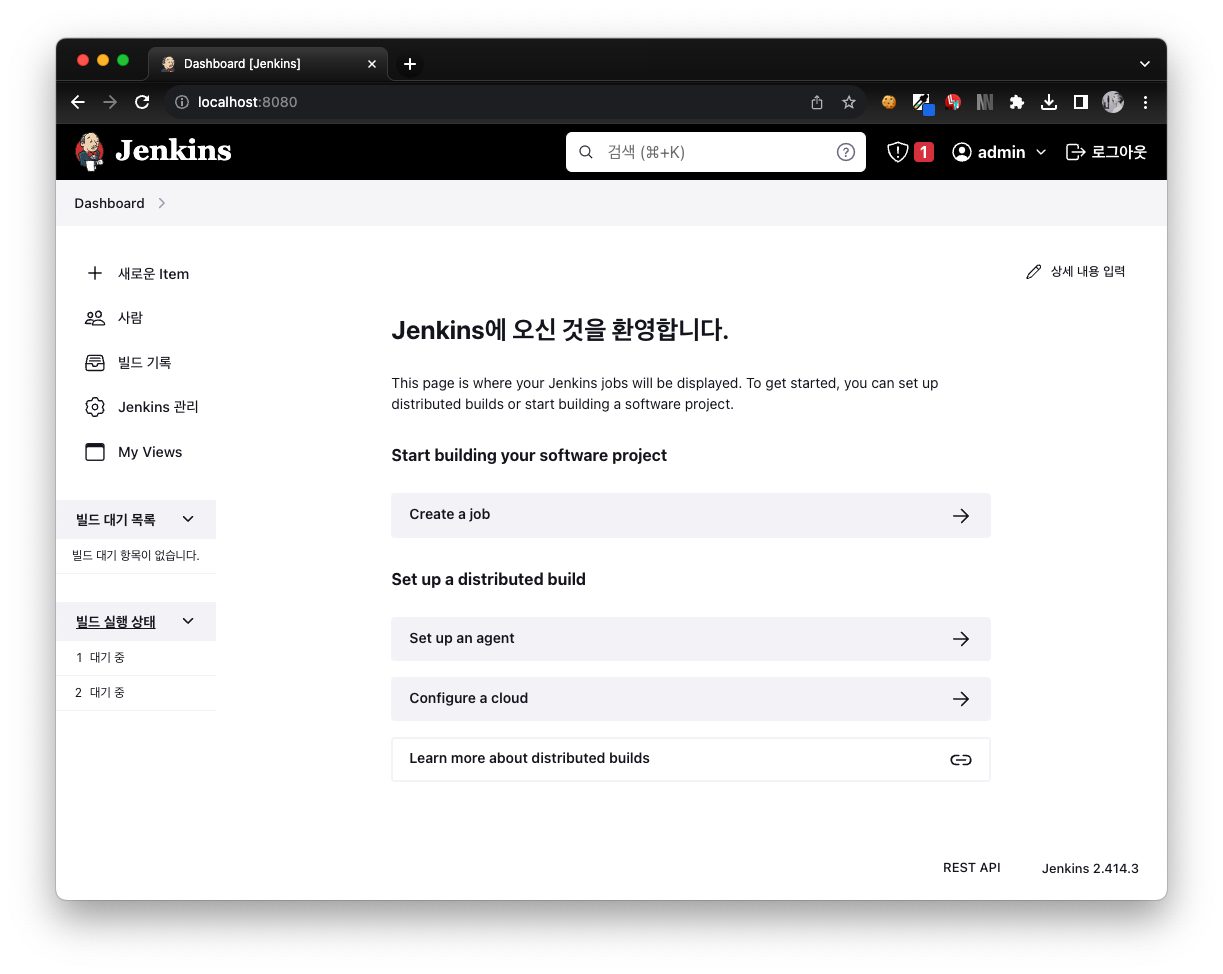Click browser forward arrow button

110,102
